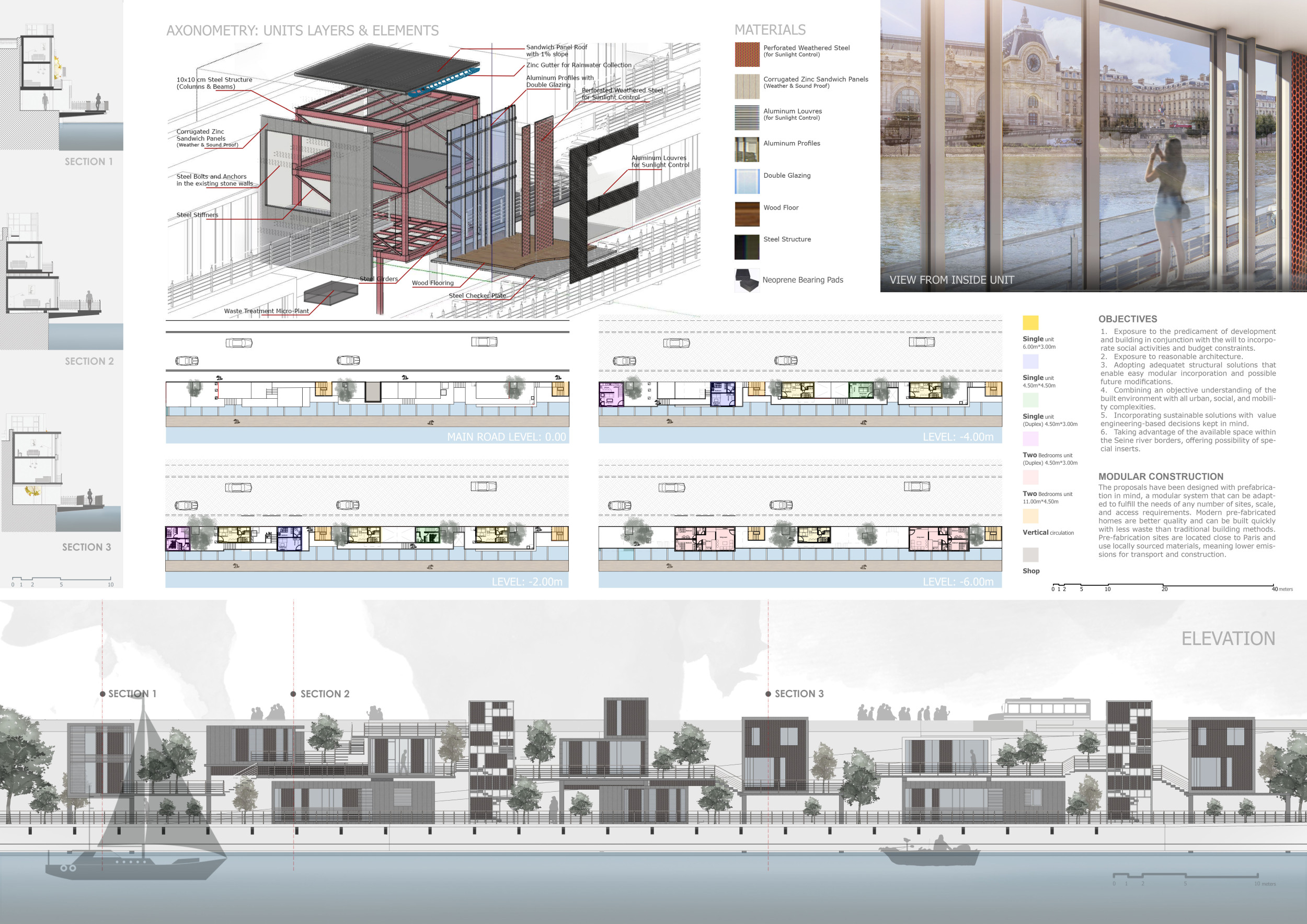This screenshot has width=1307, height=924.
Task: Click the yellow Single unit legend square
Action: pyautogui.click(x=1030, y=322)
